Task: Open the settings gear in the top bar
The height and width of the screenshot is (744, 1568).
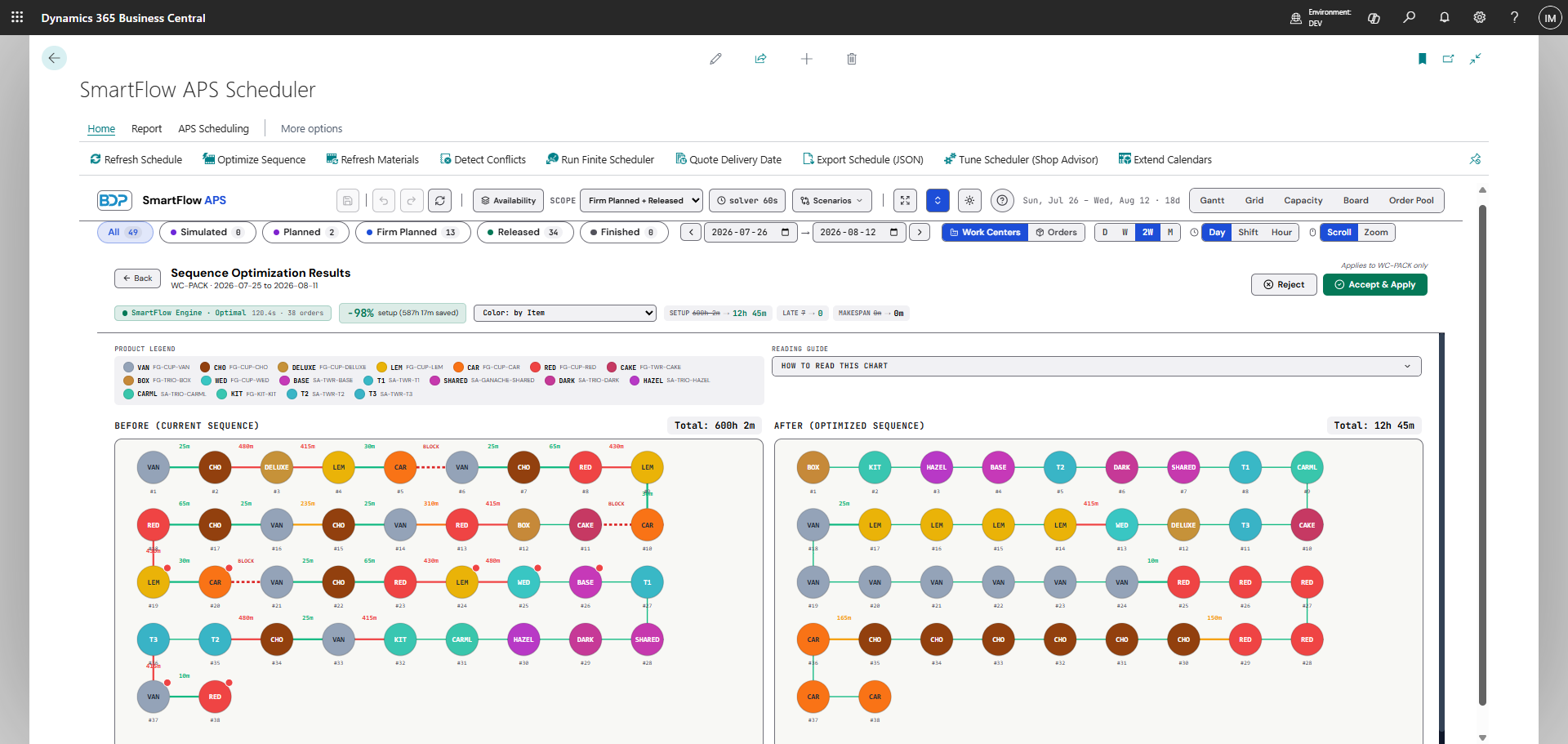Action: 1480,17
